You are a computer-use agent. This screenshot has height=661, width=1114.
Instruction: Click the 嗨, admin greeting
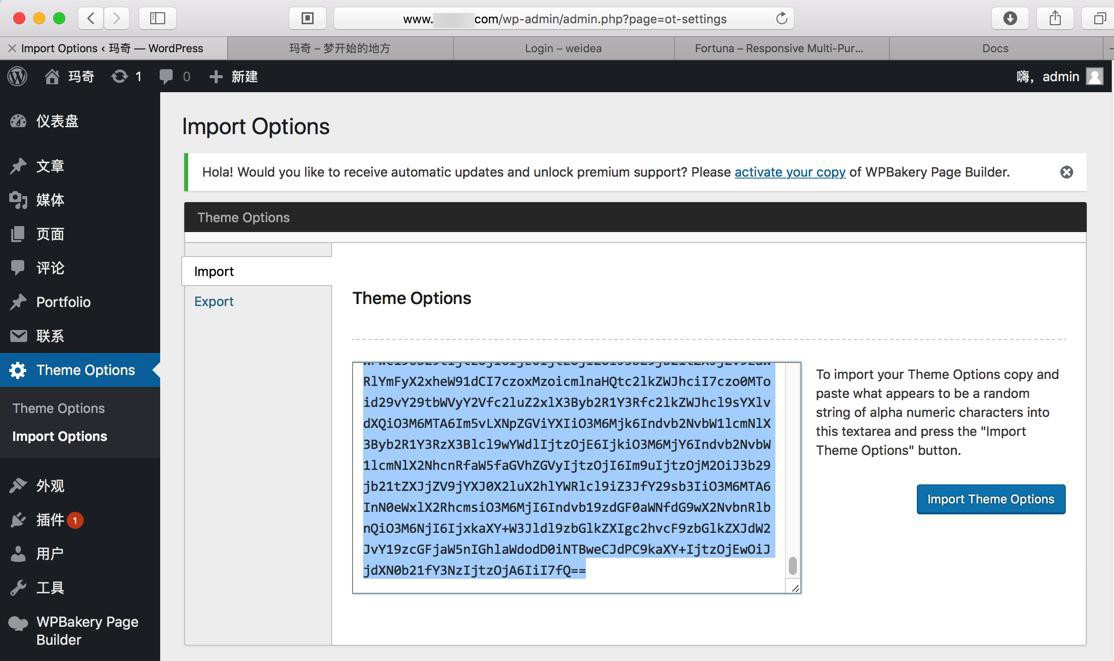click(x=1047, y=77)
